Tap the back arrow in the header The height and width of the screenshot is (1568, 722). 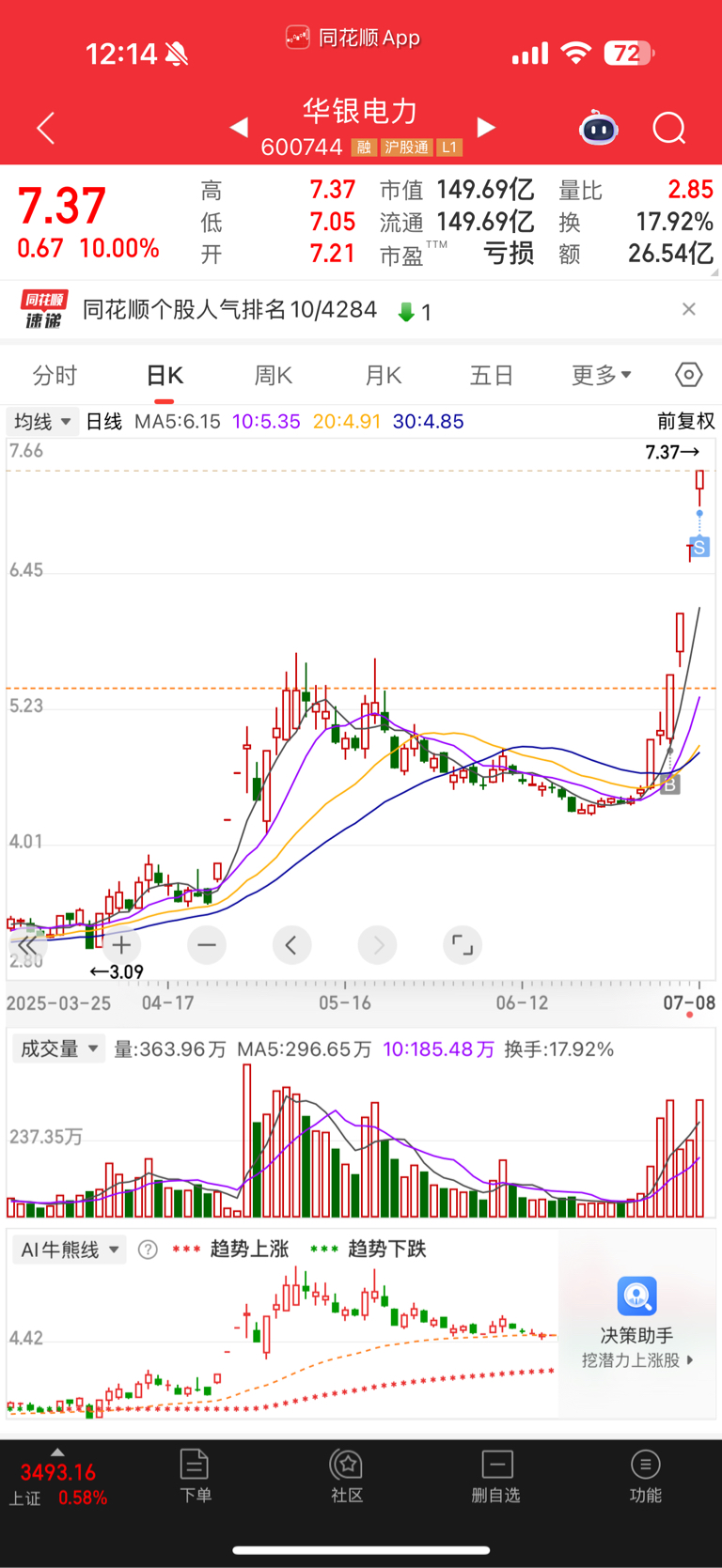[x=45, y=128]
